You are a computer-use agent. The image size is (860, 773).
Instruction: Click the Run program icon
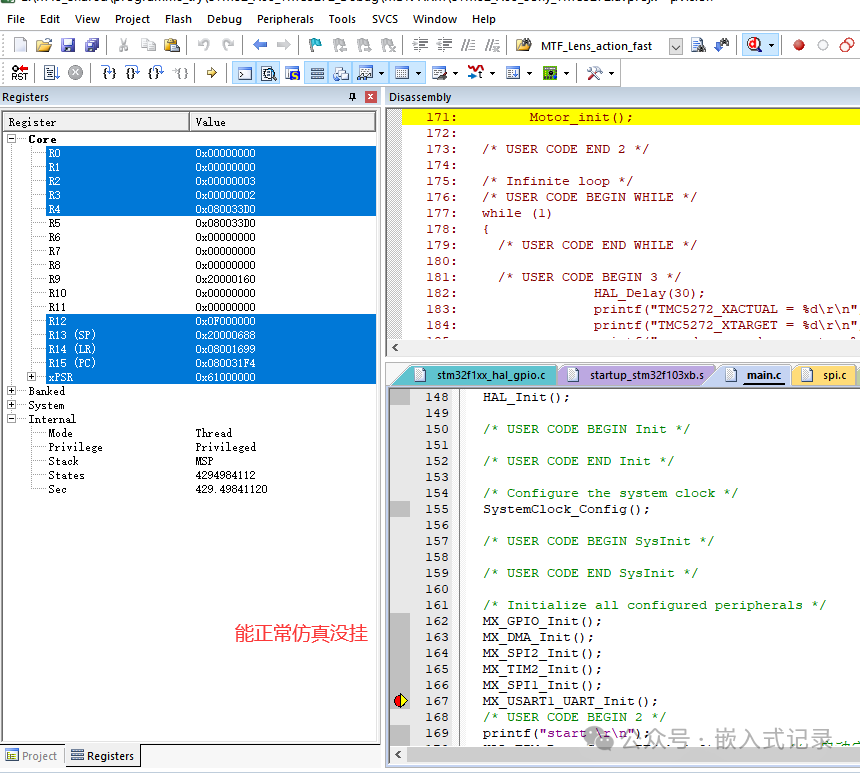pyautogui.click(x=52, y=72)
